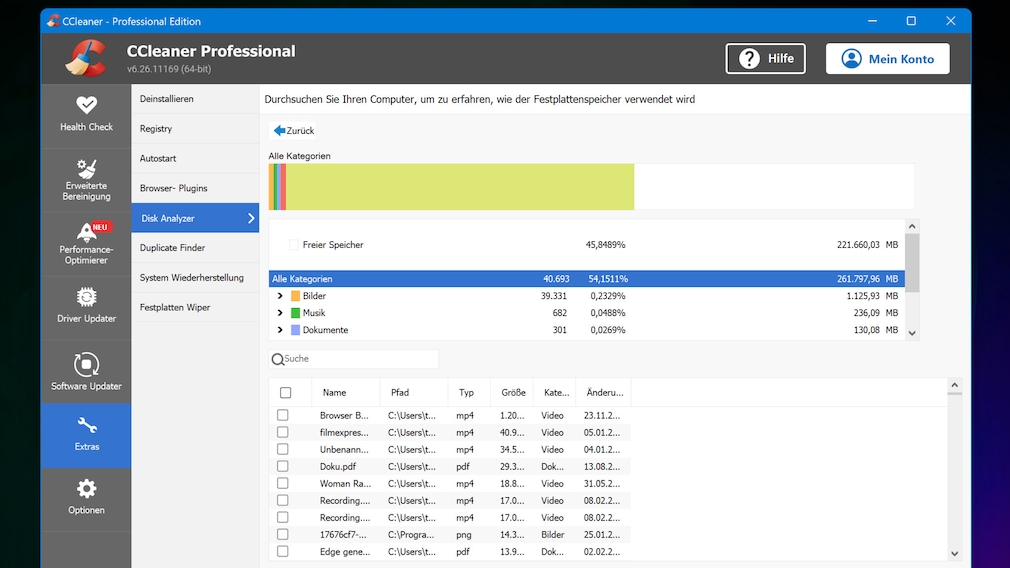1010x568 pixels.
Task: Click the Bilder orange color swatch
Action: [296, 296]
